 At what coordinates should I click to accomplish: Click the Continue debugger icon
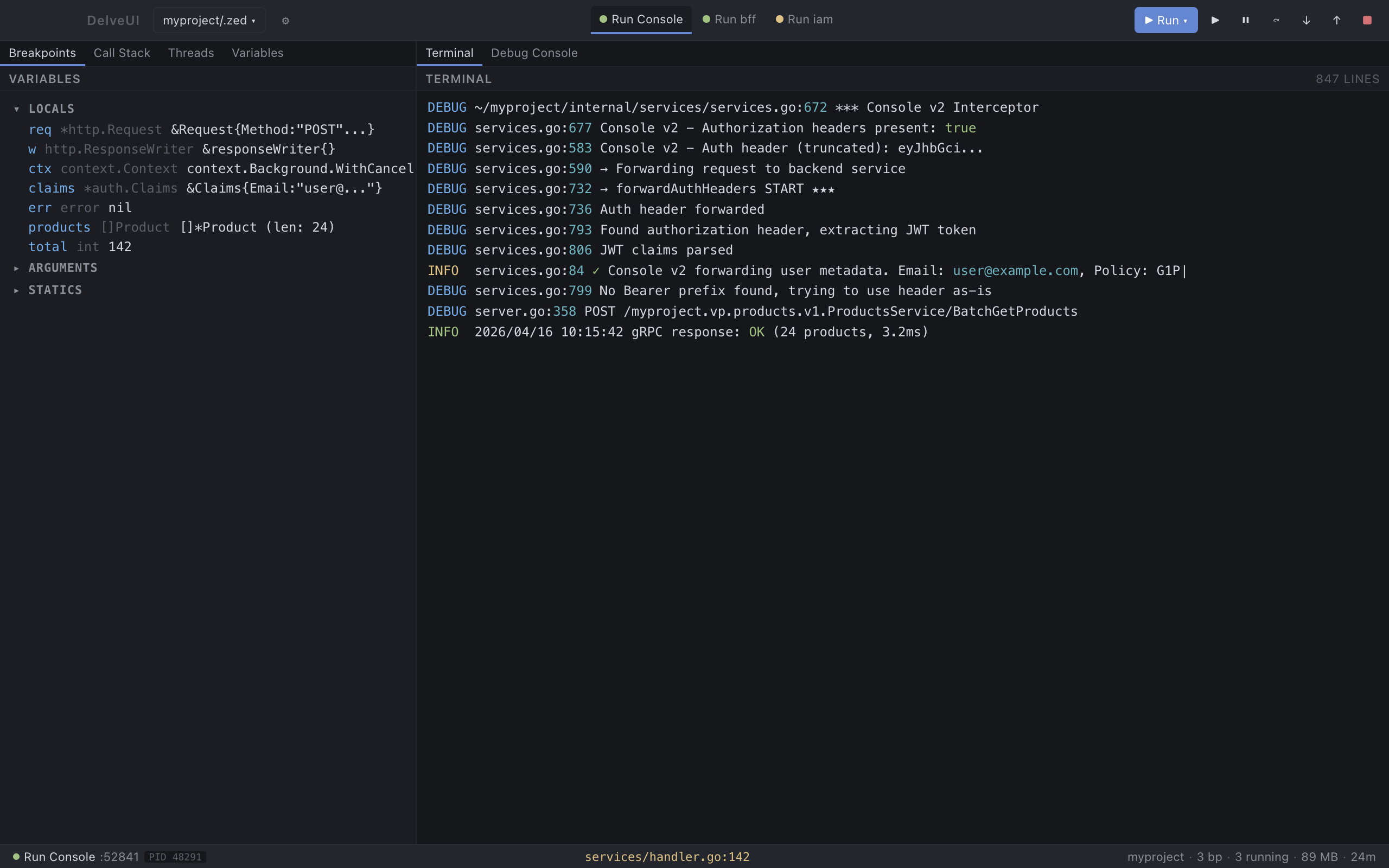coord(1215,20)
